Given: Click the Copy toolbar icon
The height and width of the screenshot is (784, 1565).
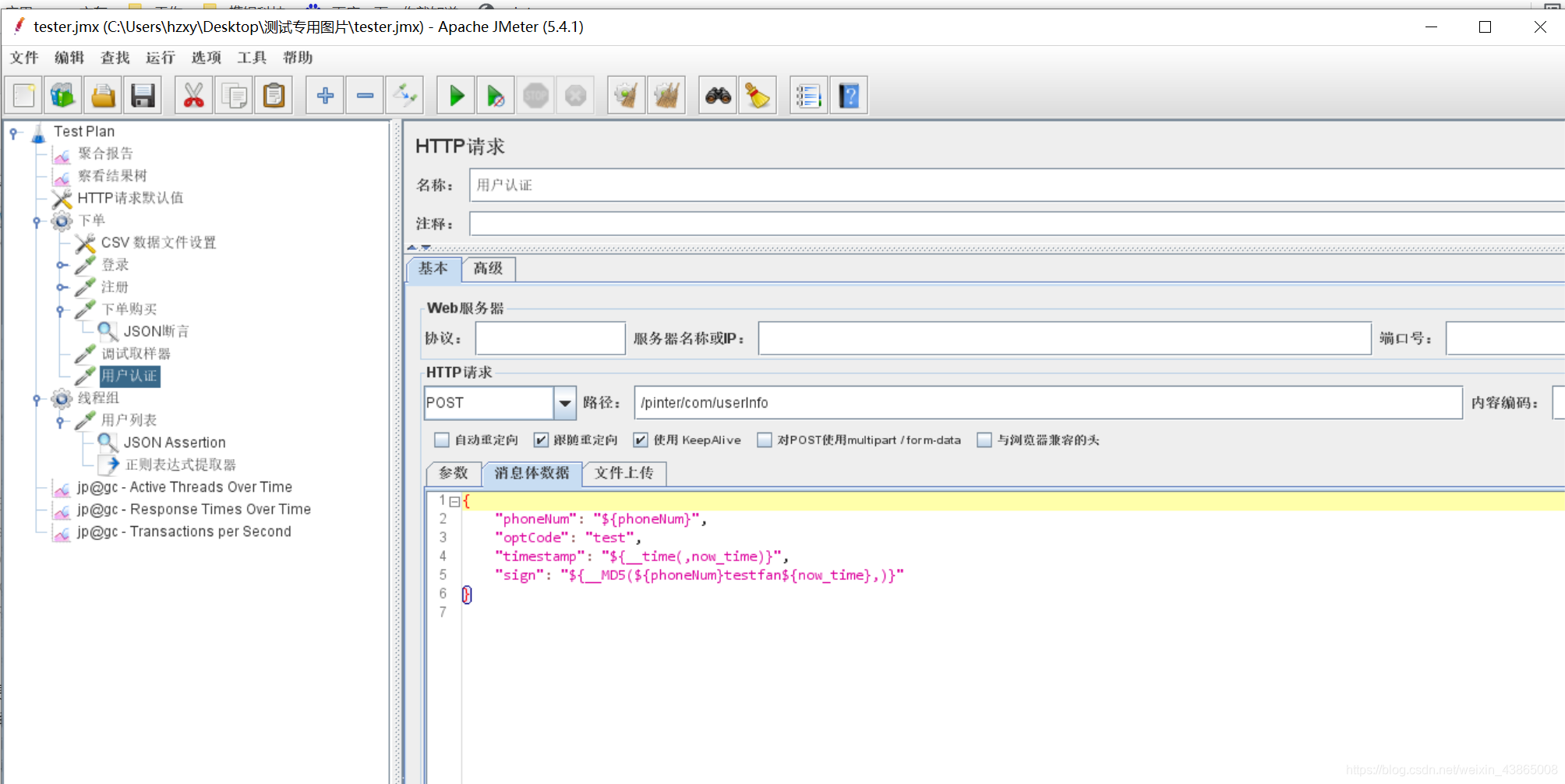Looking at the screenshot, I should [234, 96].
